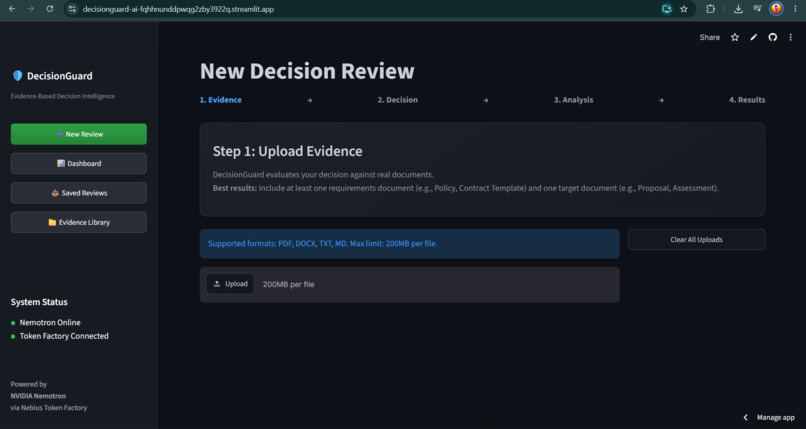Select the 4. Results step
Image resolution: width=806 pixels, height=429 pixels.
click(747, 100)
